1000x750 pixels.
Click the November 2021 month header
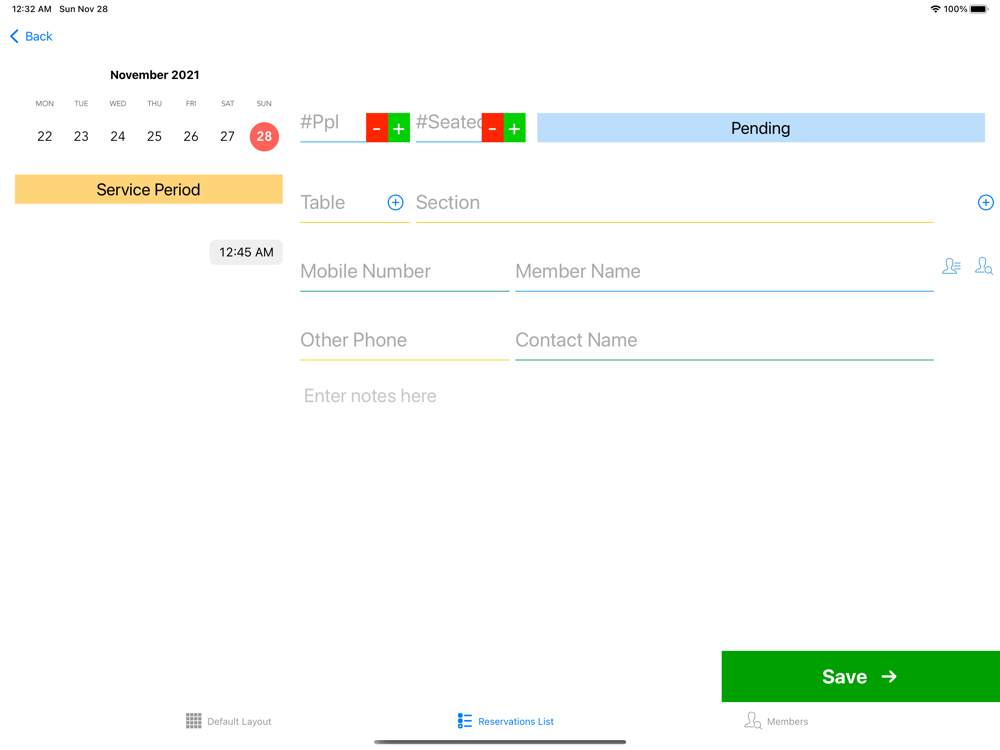click(x=155, y=75)
